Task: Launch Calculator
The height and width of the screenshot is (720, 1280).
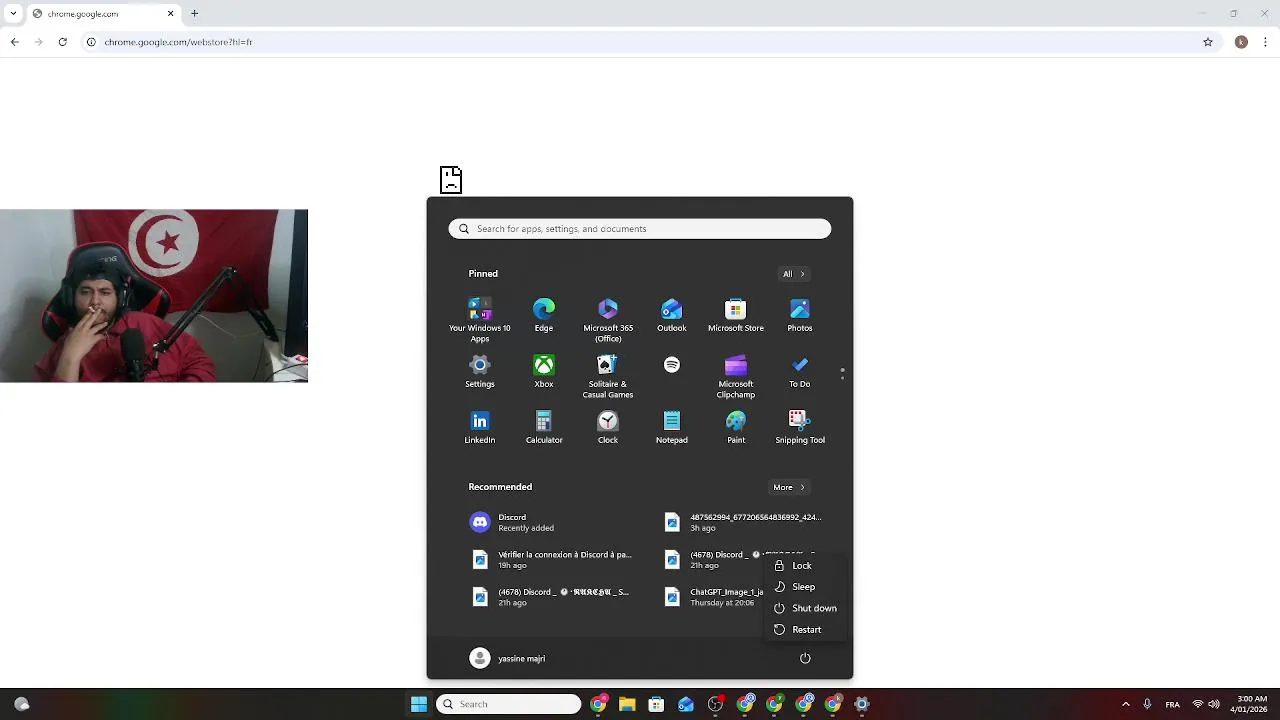Action: point(544,427)
